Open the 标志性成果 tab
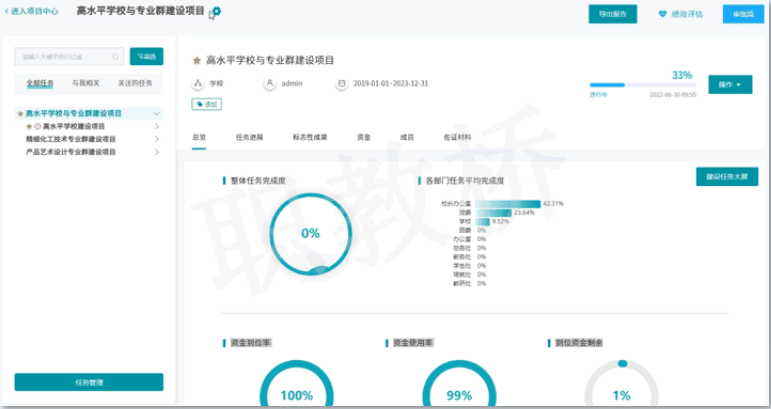 pos(310,137)
